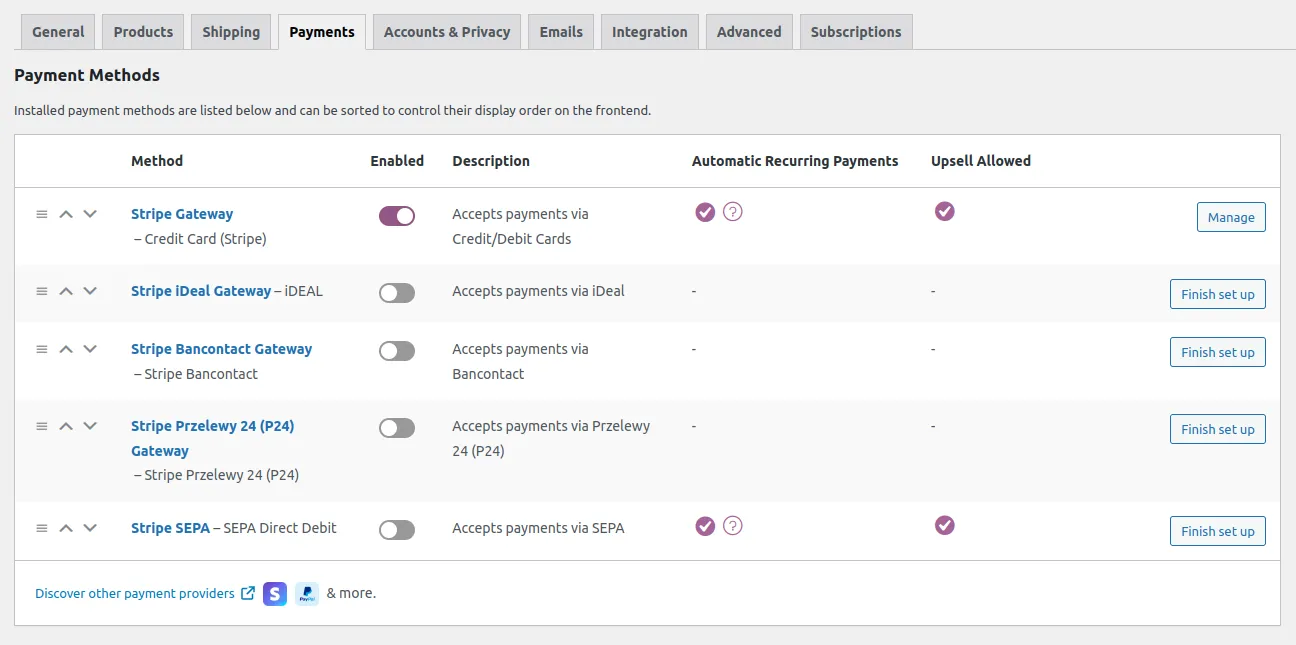Select the Payments tab

322,32
